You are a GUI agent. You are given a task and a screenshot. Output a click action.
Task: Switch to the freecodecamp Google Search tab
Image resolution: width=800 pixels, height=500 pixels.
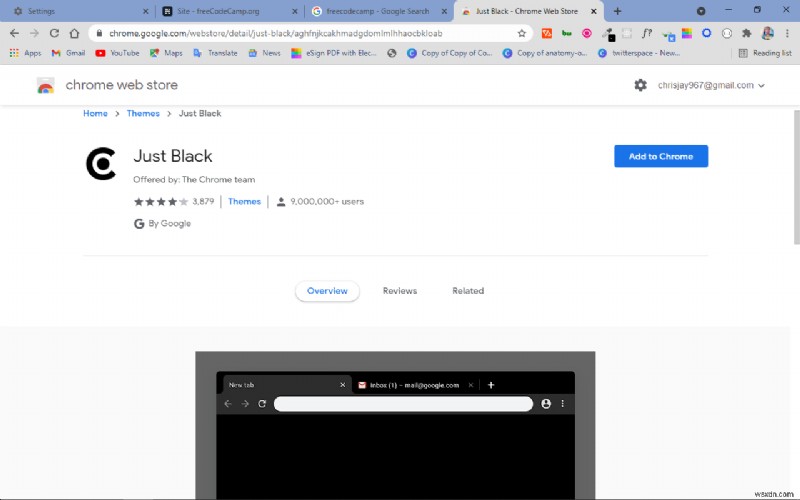(378, 11)
